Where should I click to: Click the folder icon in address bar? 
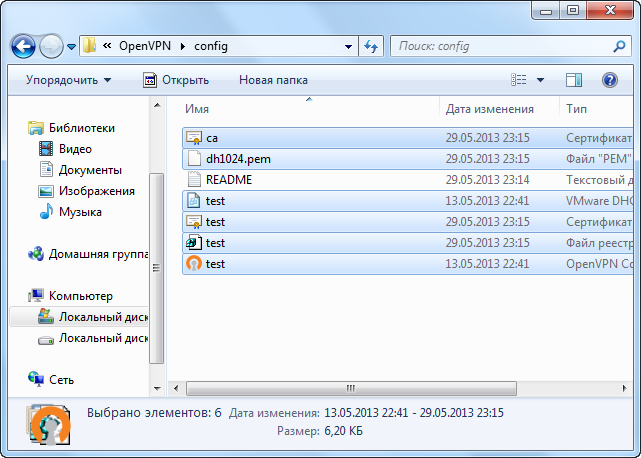pos(89,46)
